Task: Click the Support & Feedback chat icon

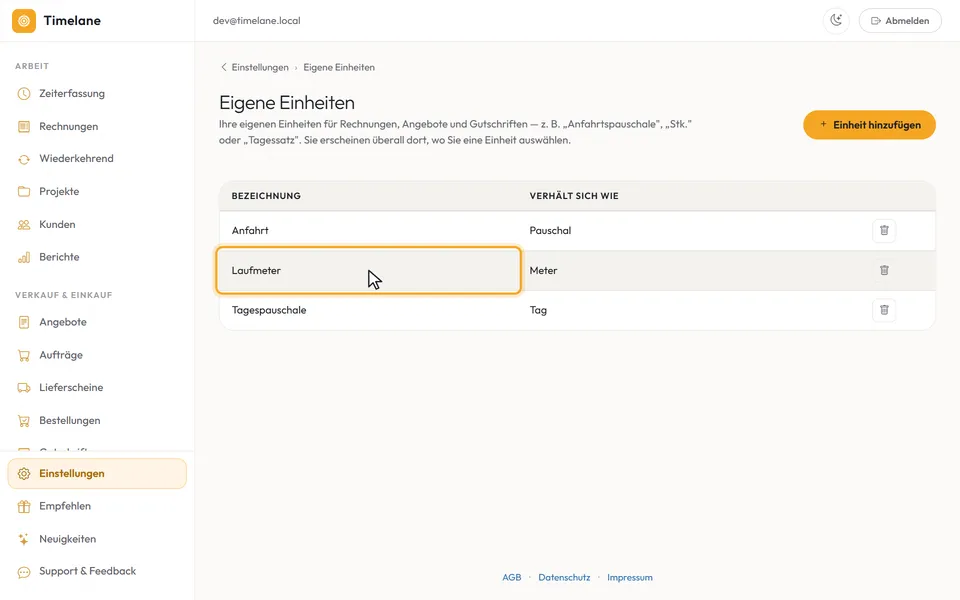Action: (x=24, y=572)
